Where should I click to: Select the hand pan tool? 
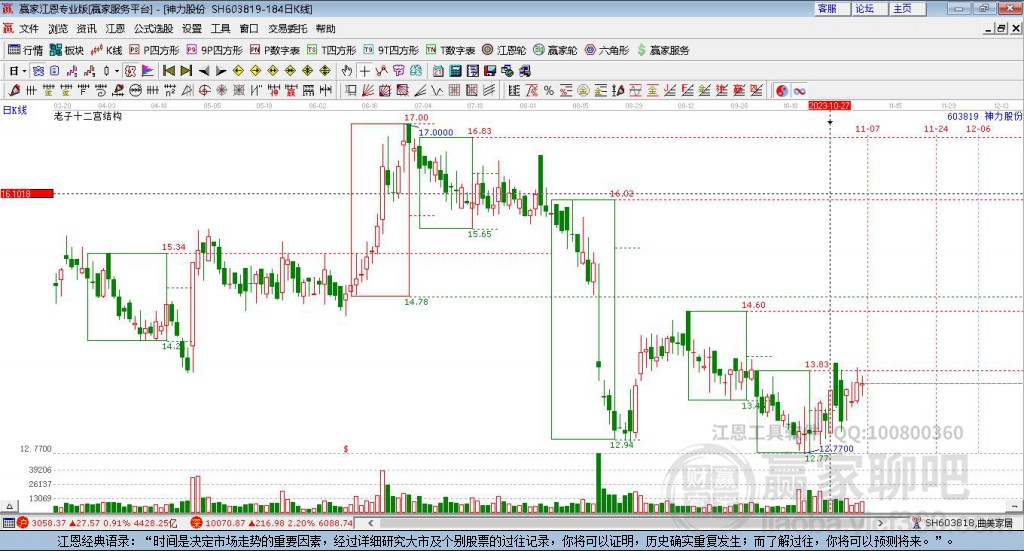click(x=346, y=71)
